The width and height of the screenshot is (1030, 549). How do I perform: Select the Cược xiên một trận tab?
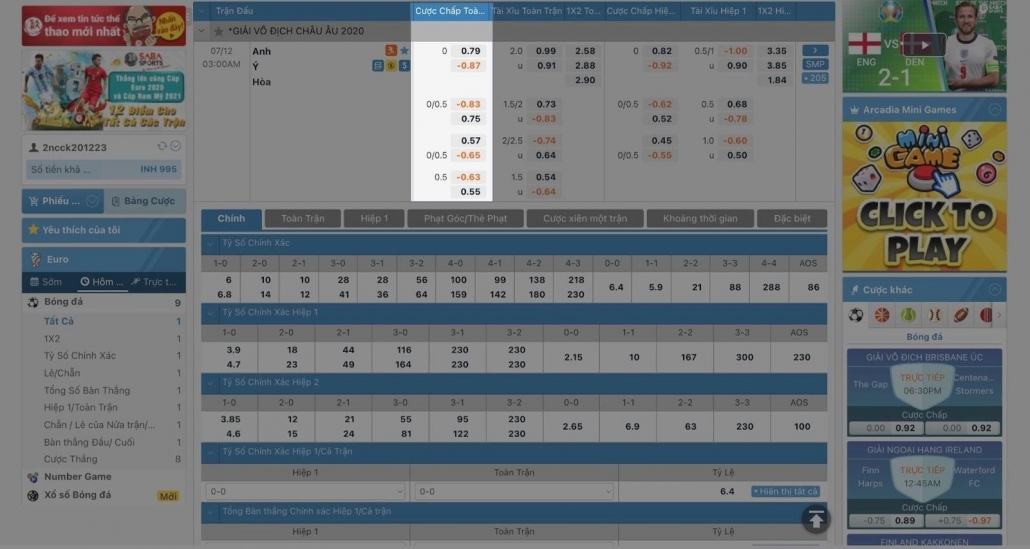point(585,219)
